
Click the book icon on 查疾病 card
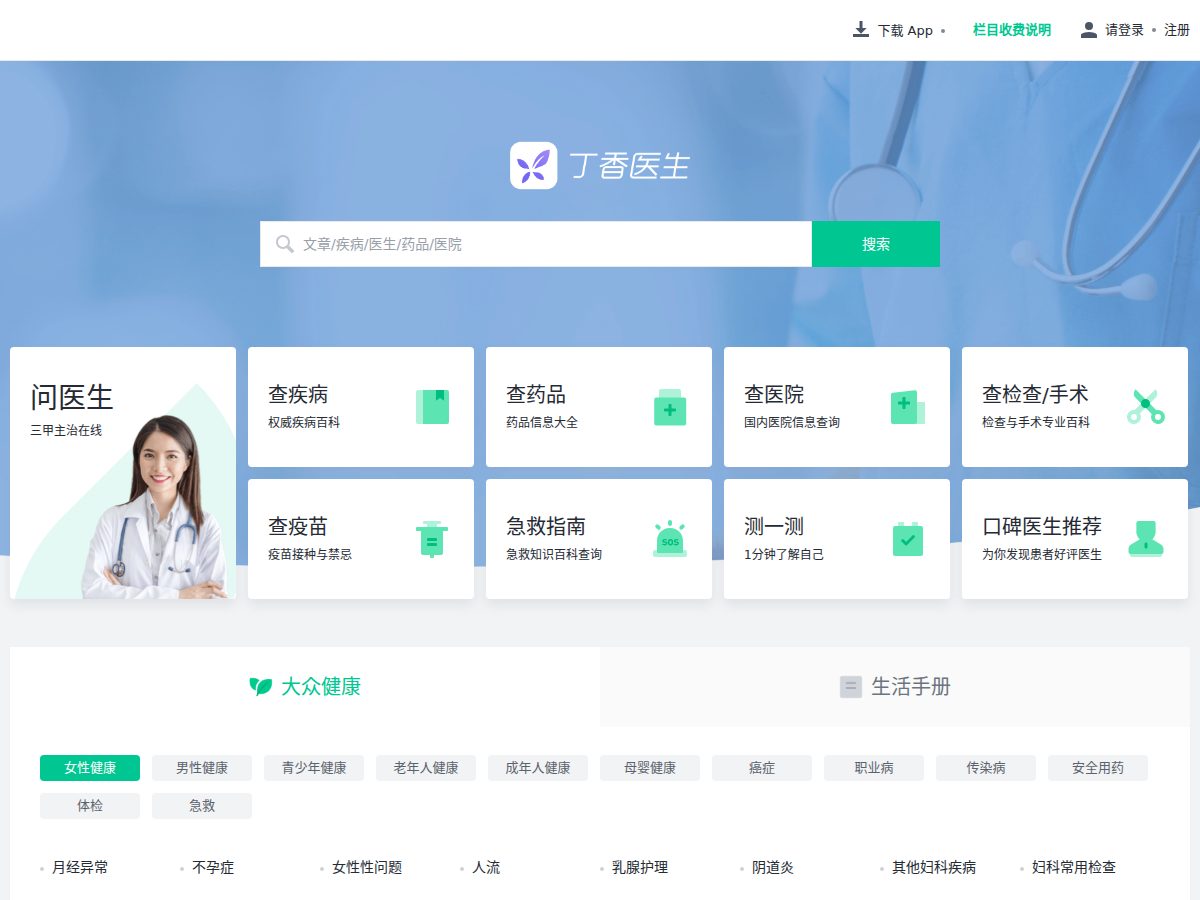(x=433, y=407)
